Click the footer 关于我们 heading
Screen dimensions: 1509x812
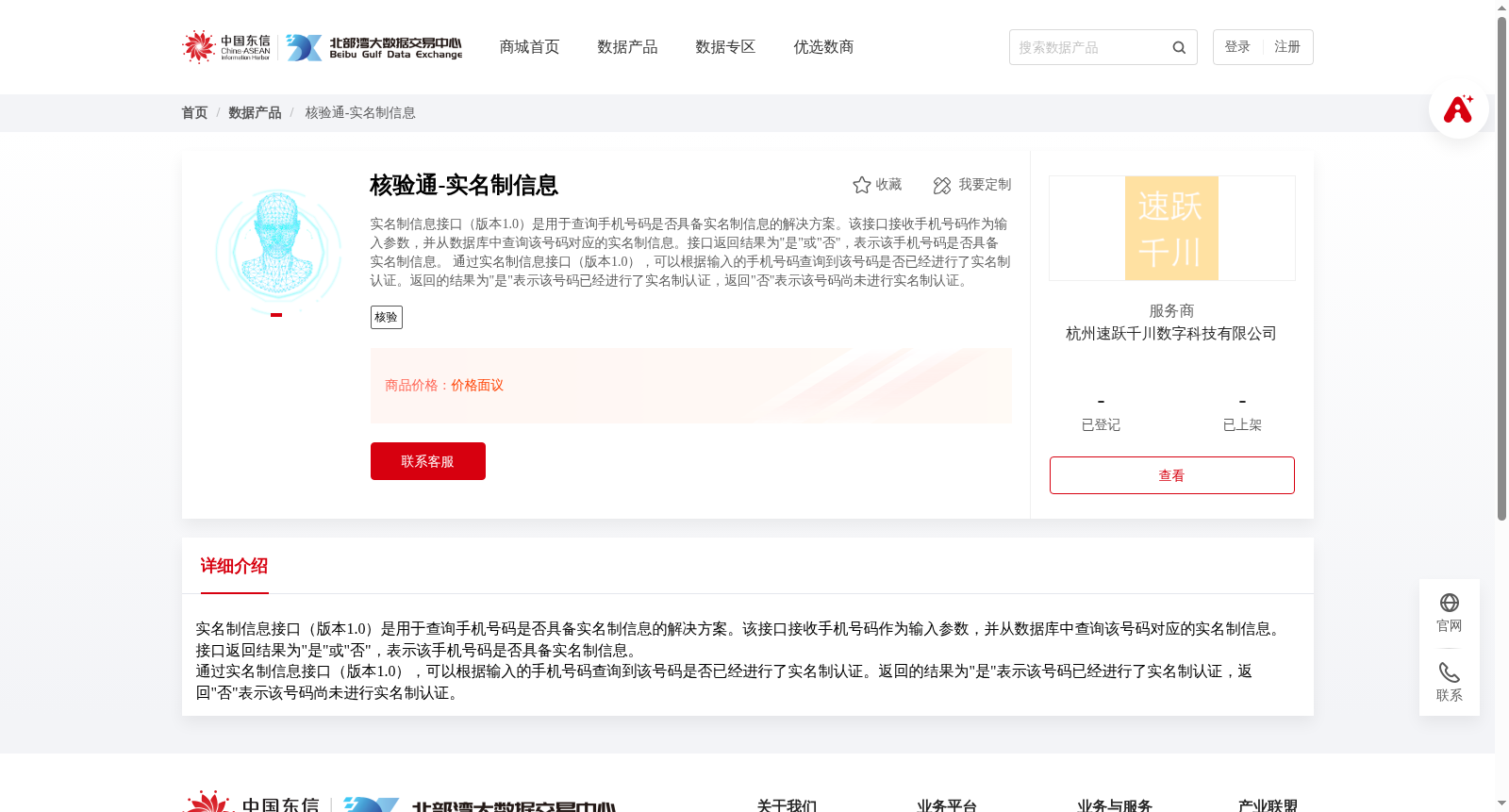(x=787, y=804)
